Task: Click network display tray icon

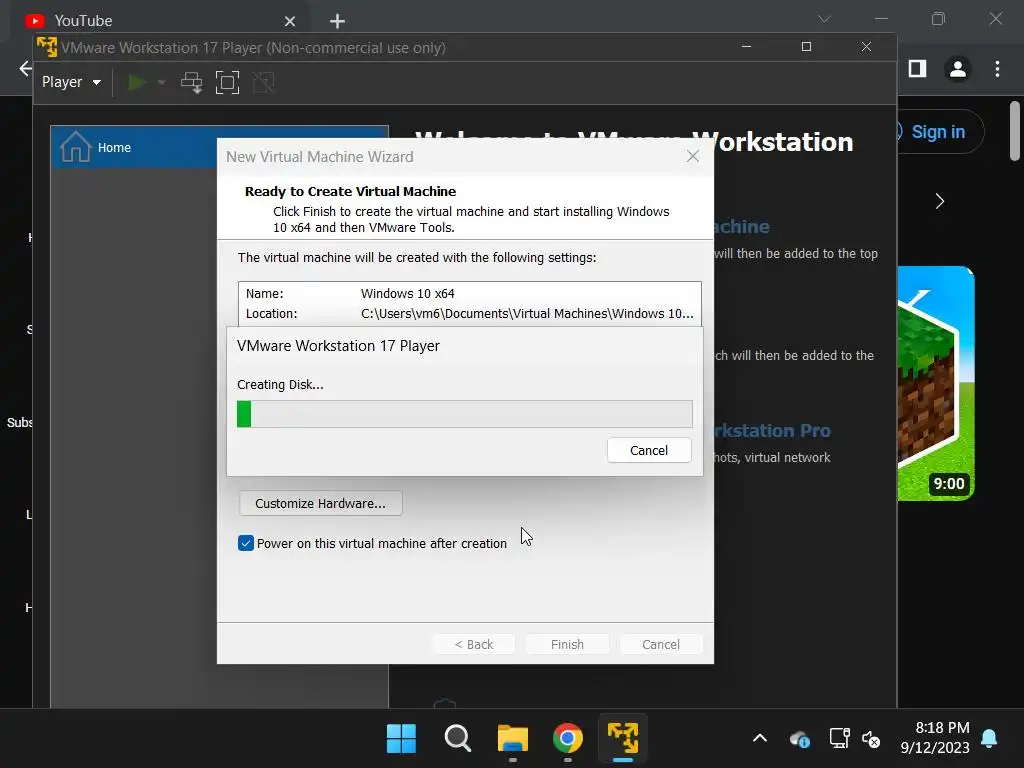Action: tap(839, 738)
